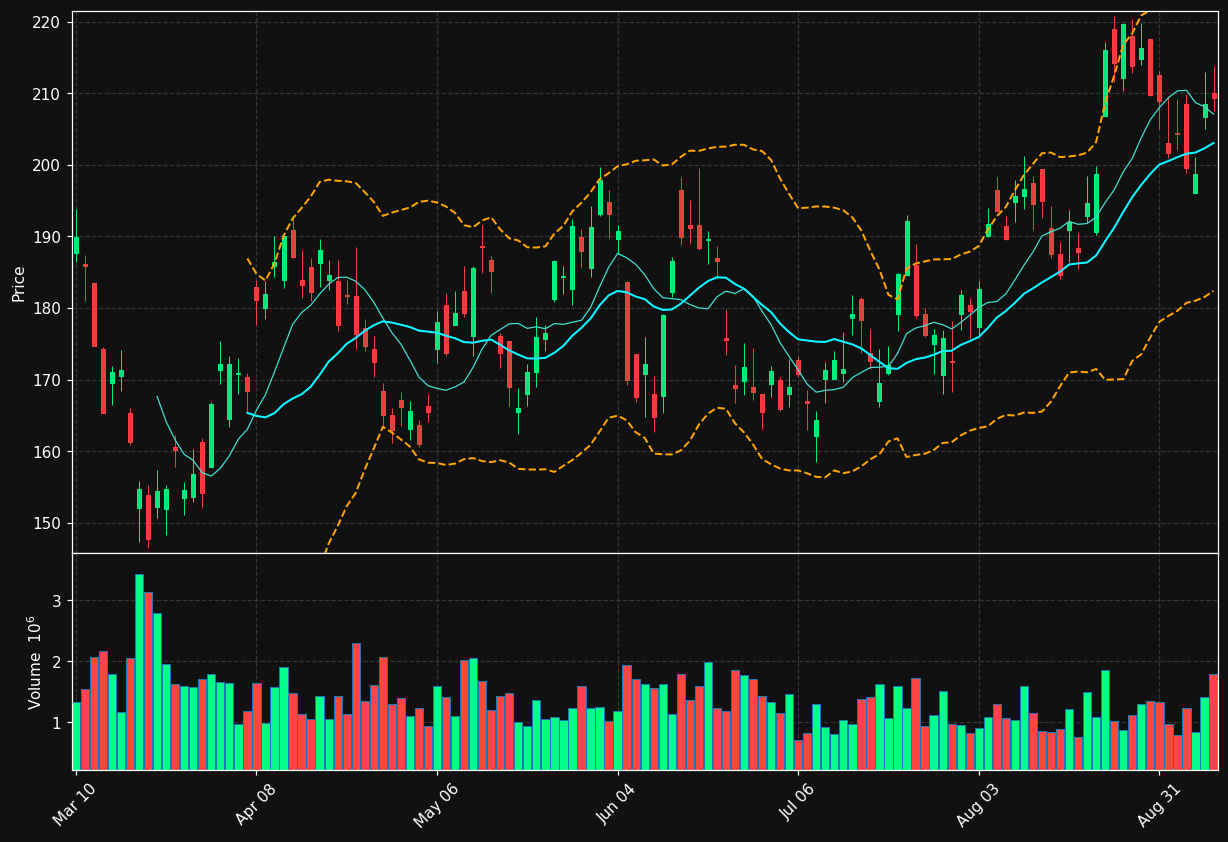This screenshot has height=842, width=1228.
Task: Click the Price axis title
Action: tap(19, 283)
